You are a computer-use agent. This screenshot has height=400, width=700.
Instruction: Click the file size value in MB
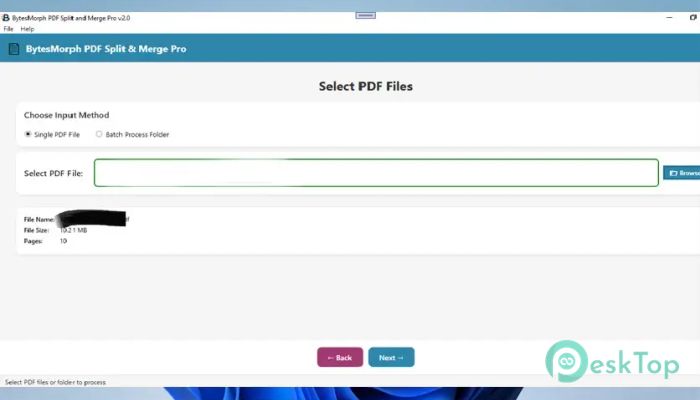tap(73, 230)
